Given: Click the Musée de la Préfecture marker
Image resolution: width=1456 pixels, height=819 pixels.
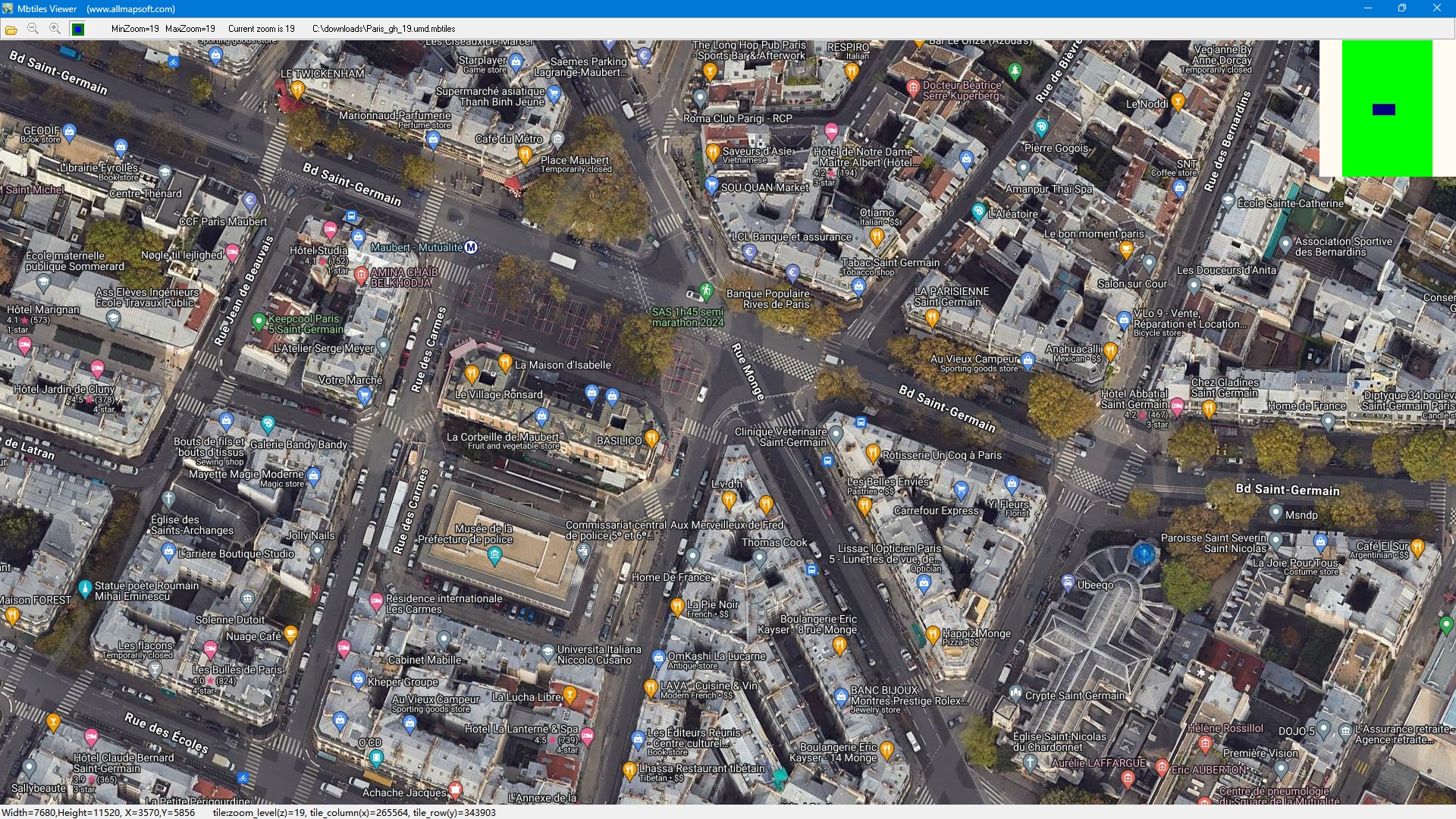Looking at the screenshot, I should pos(494,555).
